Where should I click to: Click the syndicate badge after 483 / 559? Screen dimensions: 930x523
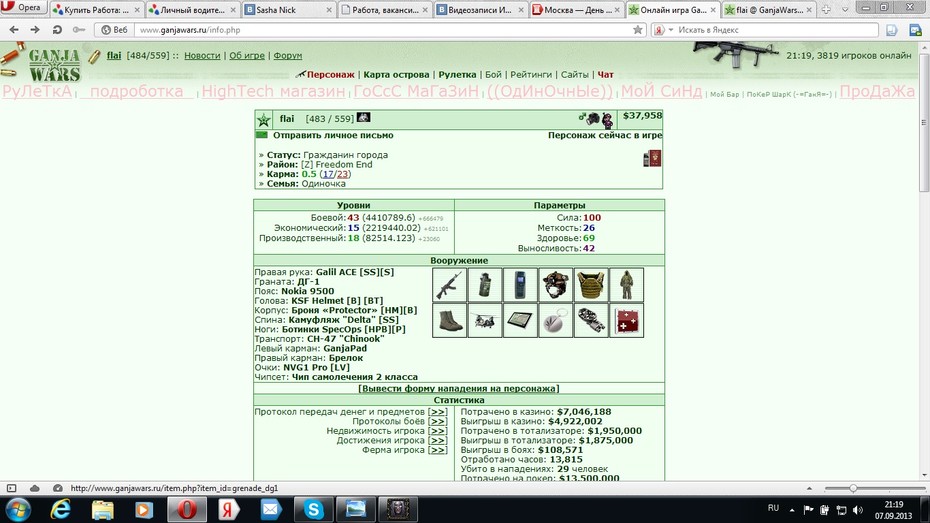coord(363,117)
